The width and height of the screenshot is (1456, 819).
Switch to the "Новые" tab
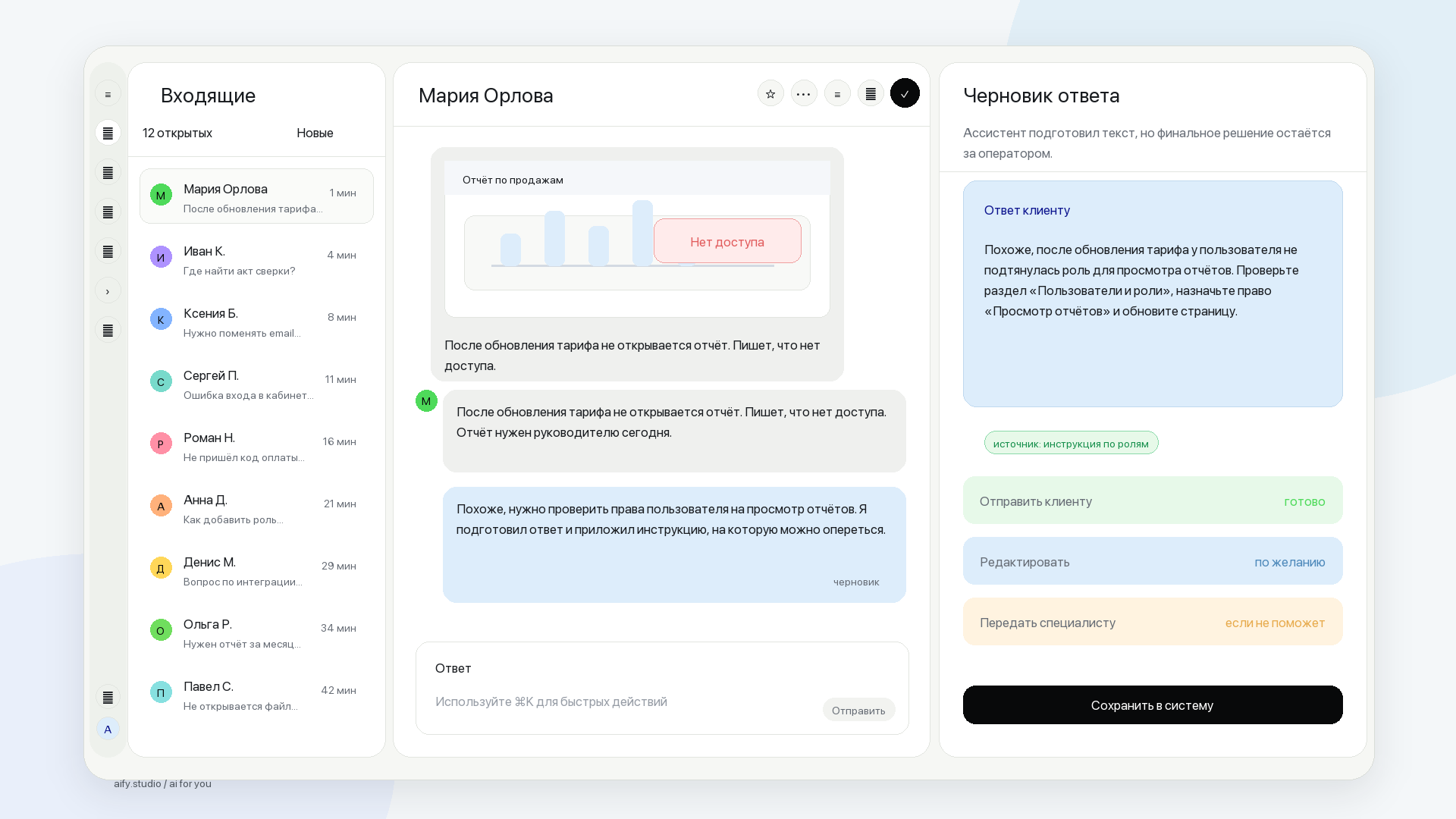tap(315, 133)
